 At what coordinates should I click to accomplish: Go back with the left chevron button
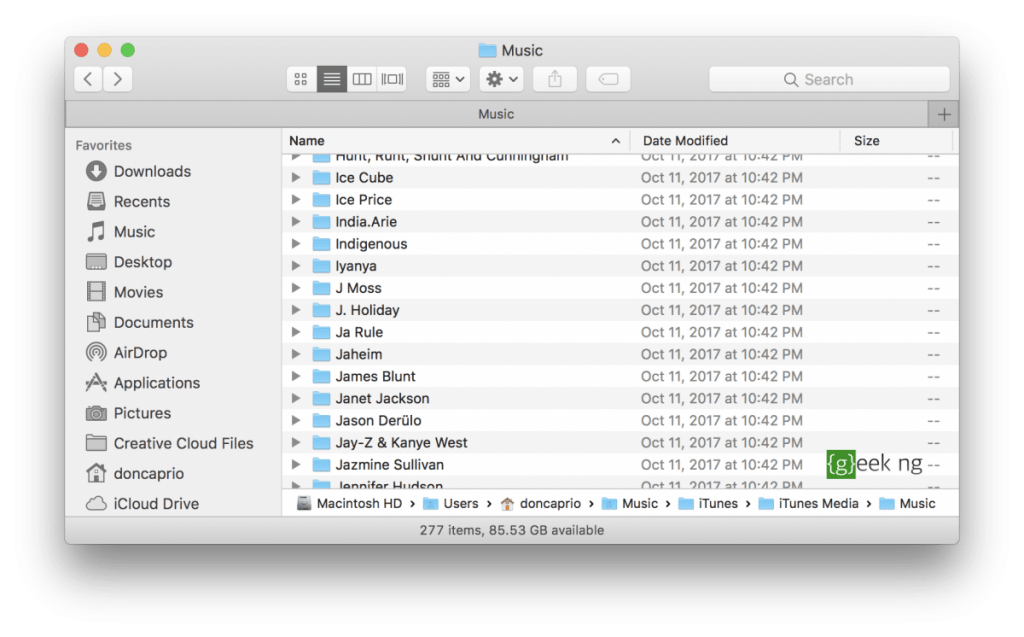(88, 79)
